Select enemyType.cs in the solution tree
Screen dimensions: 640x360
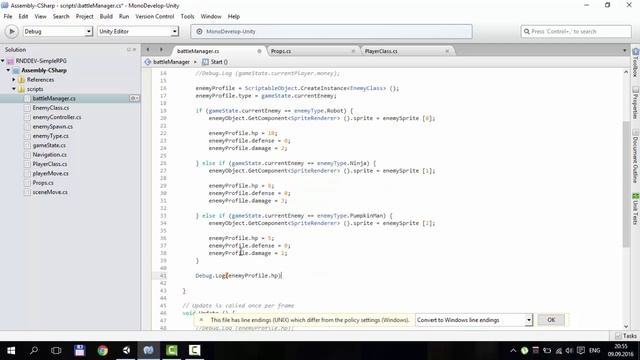51,136
